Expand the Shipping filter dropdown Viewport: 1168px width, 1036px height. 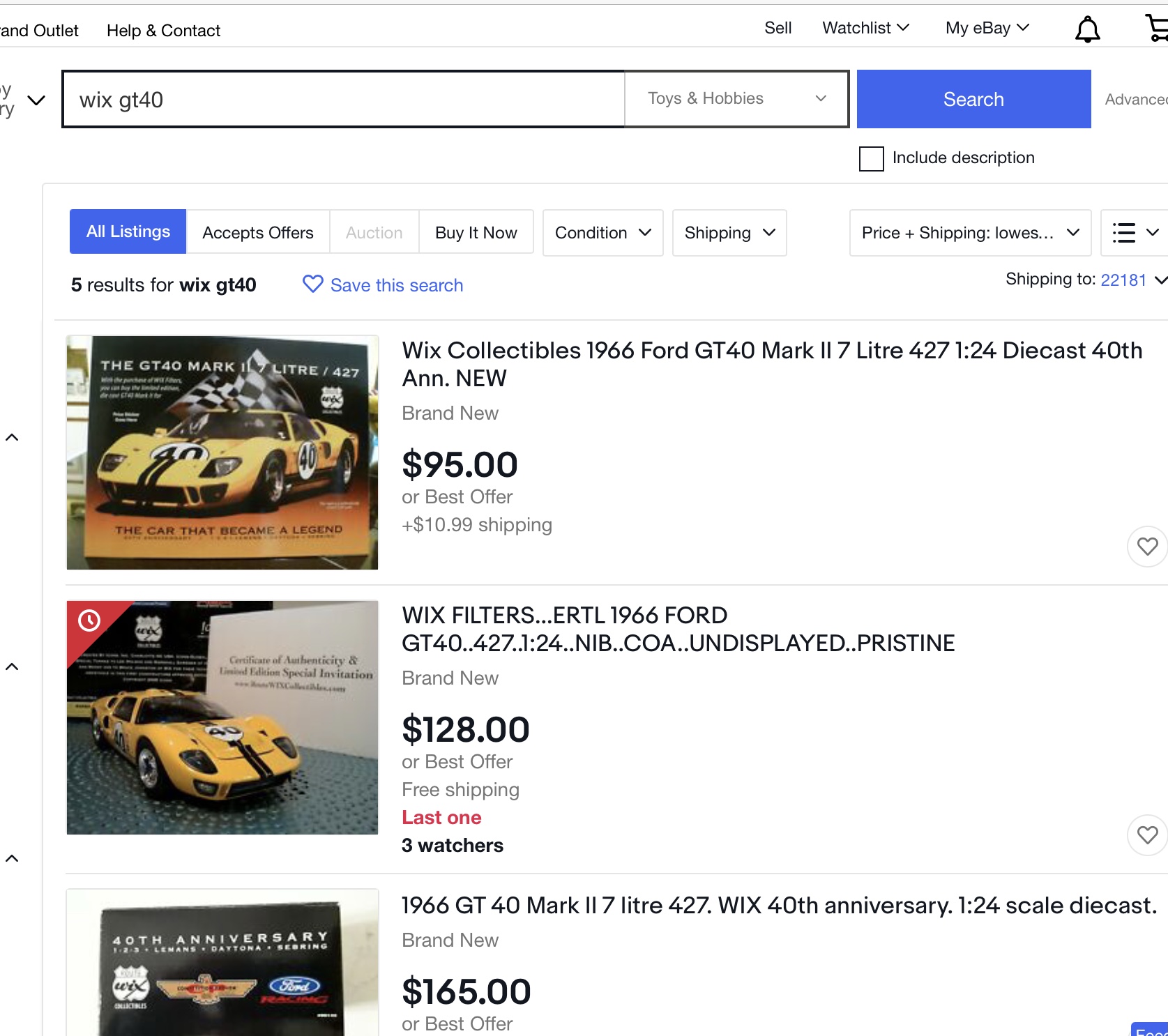coord(729,233)
